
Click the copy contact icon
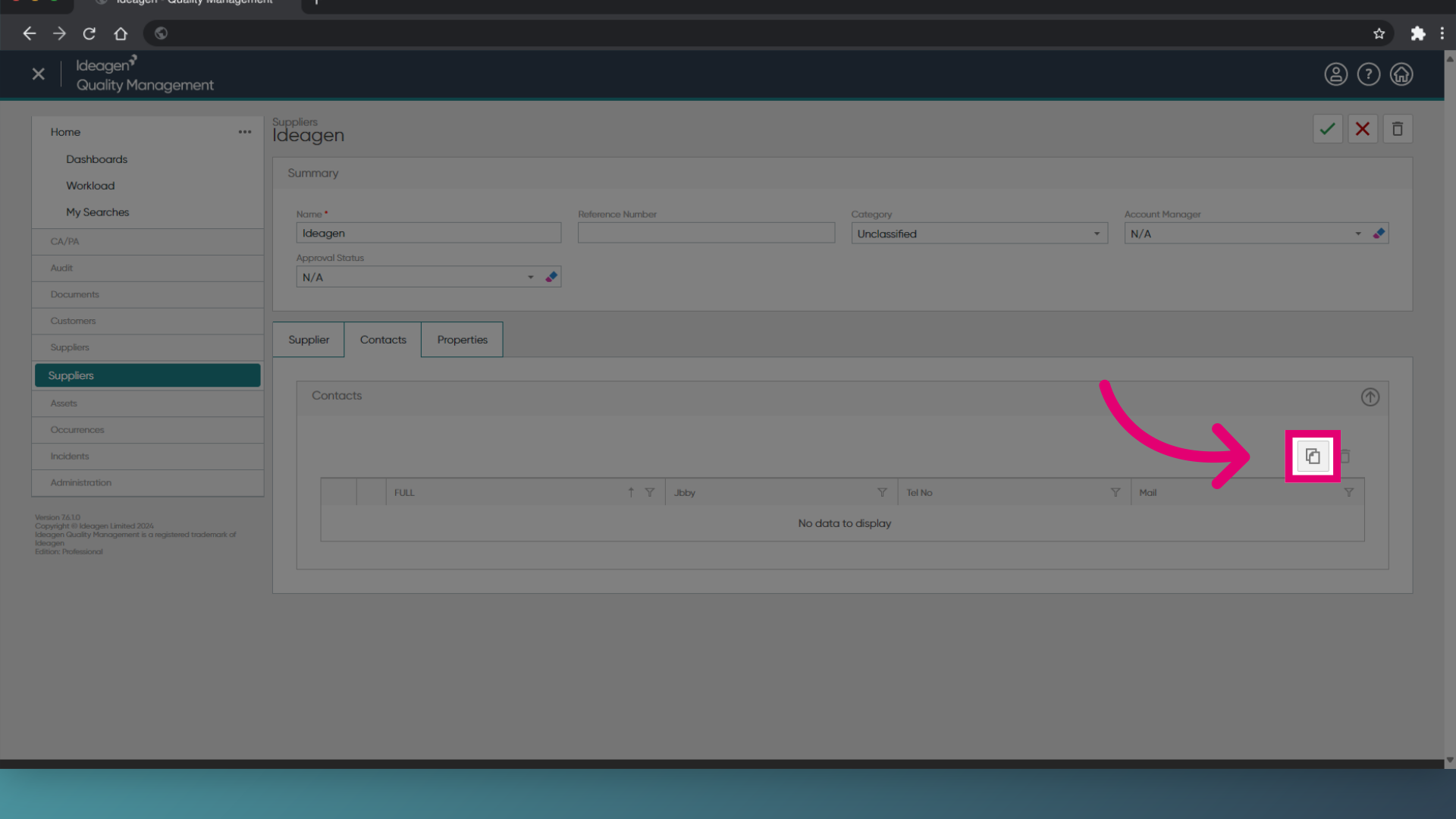(1313, 457)
